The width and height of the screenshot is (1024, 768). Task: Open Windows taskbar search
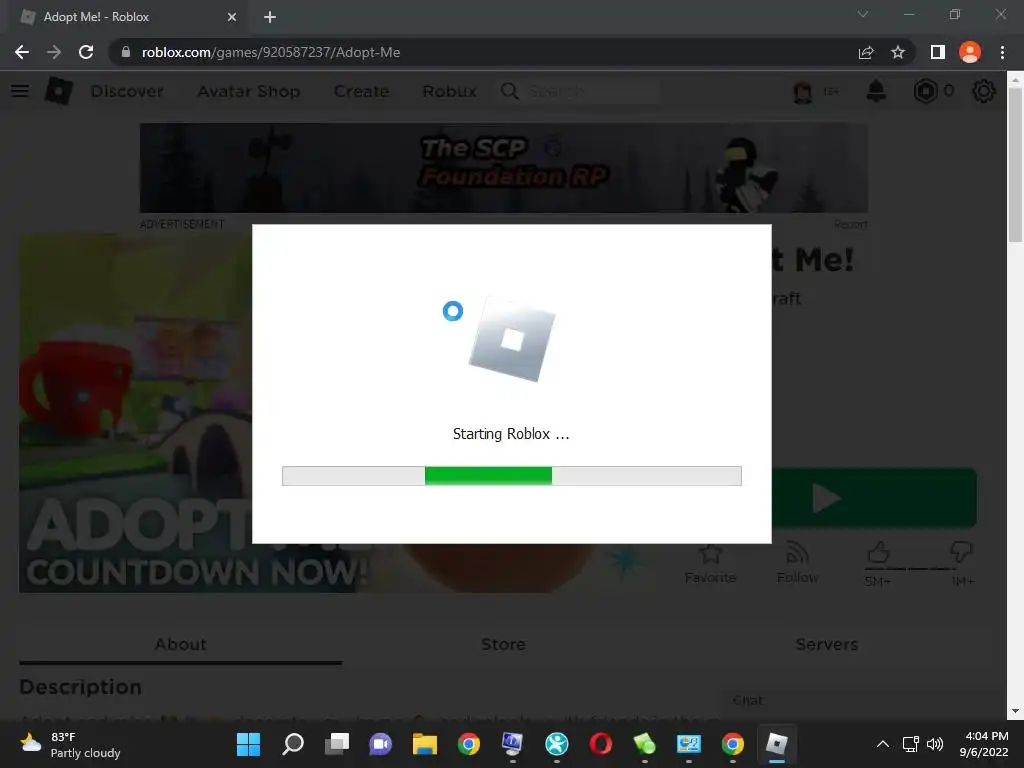click(x=293, y=744)
